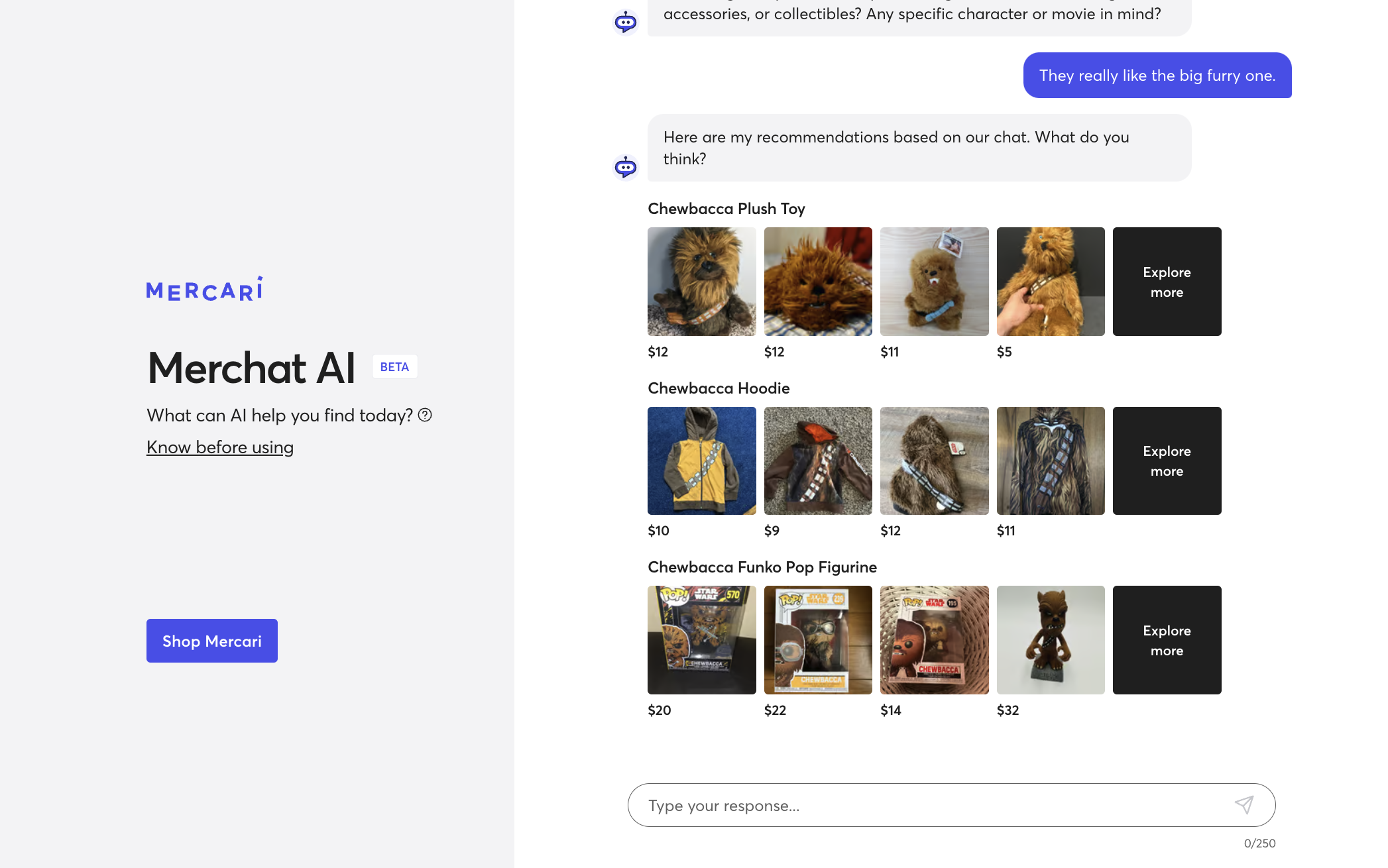Open the $11 dark Chewbacca hoodie thumbnail
The image size is (1388, 868).
[1051, 461]
